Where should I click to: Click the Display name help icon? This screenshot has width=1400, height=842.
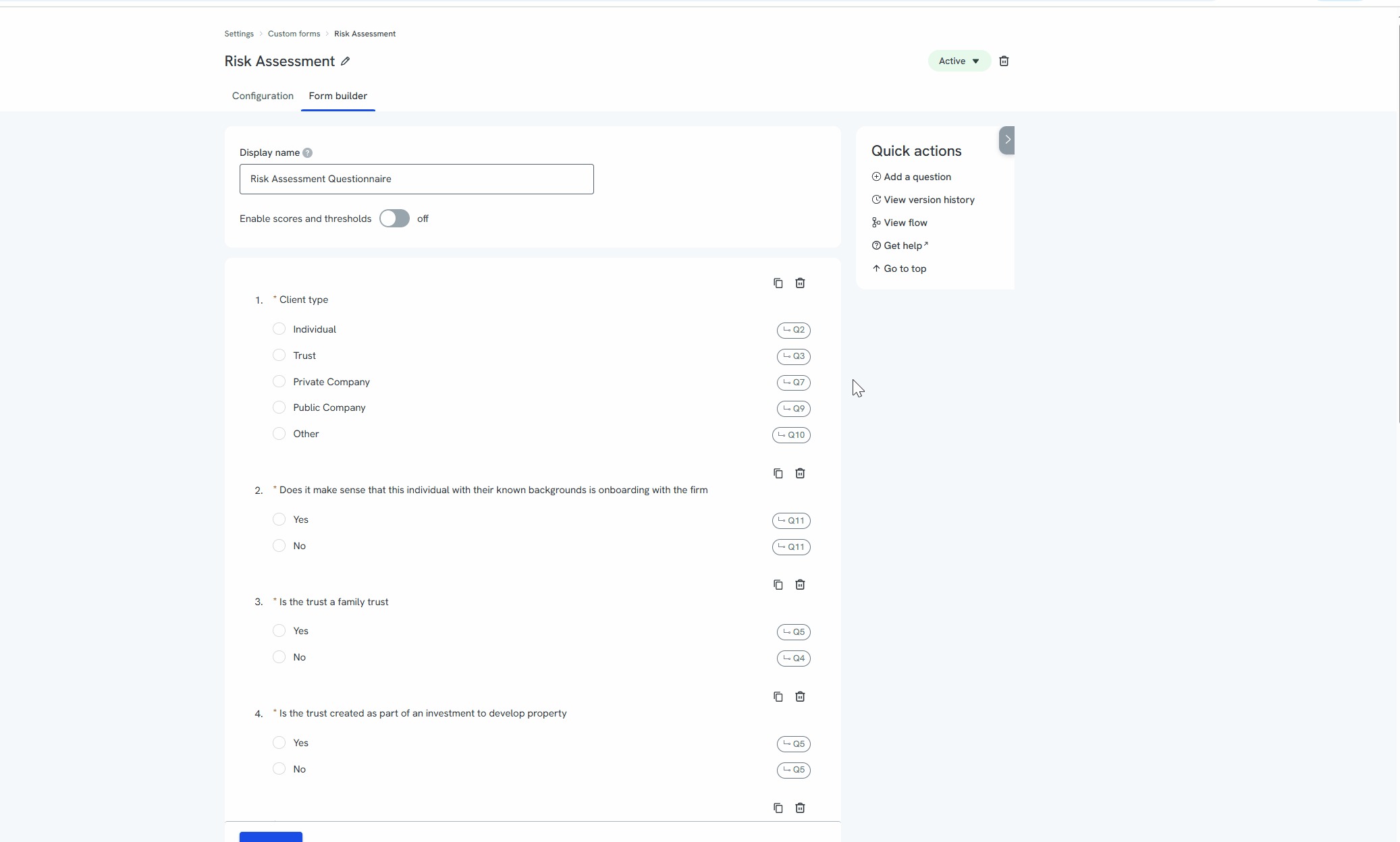tap(307, 153)
